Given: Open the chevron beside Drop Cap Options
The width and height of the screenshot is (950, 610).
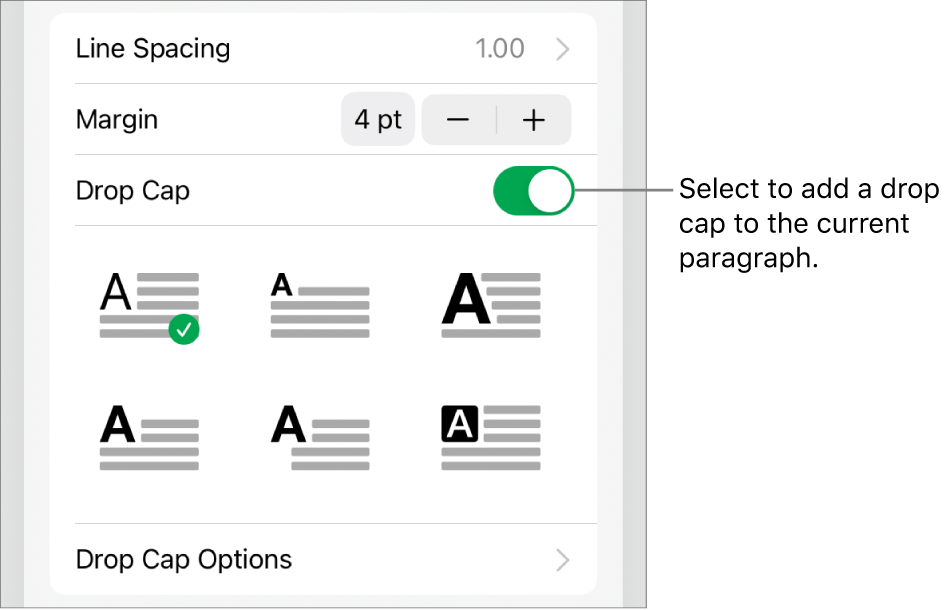Looking at the screenshot, I should (x=563, y=559).
